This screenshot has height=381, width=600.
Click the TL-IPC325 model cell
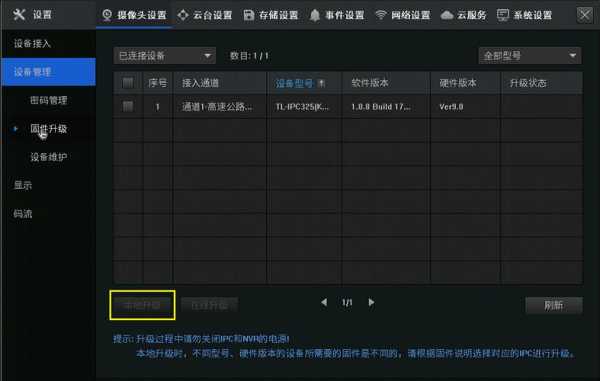click(304, 107)
